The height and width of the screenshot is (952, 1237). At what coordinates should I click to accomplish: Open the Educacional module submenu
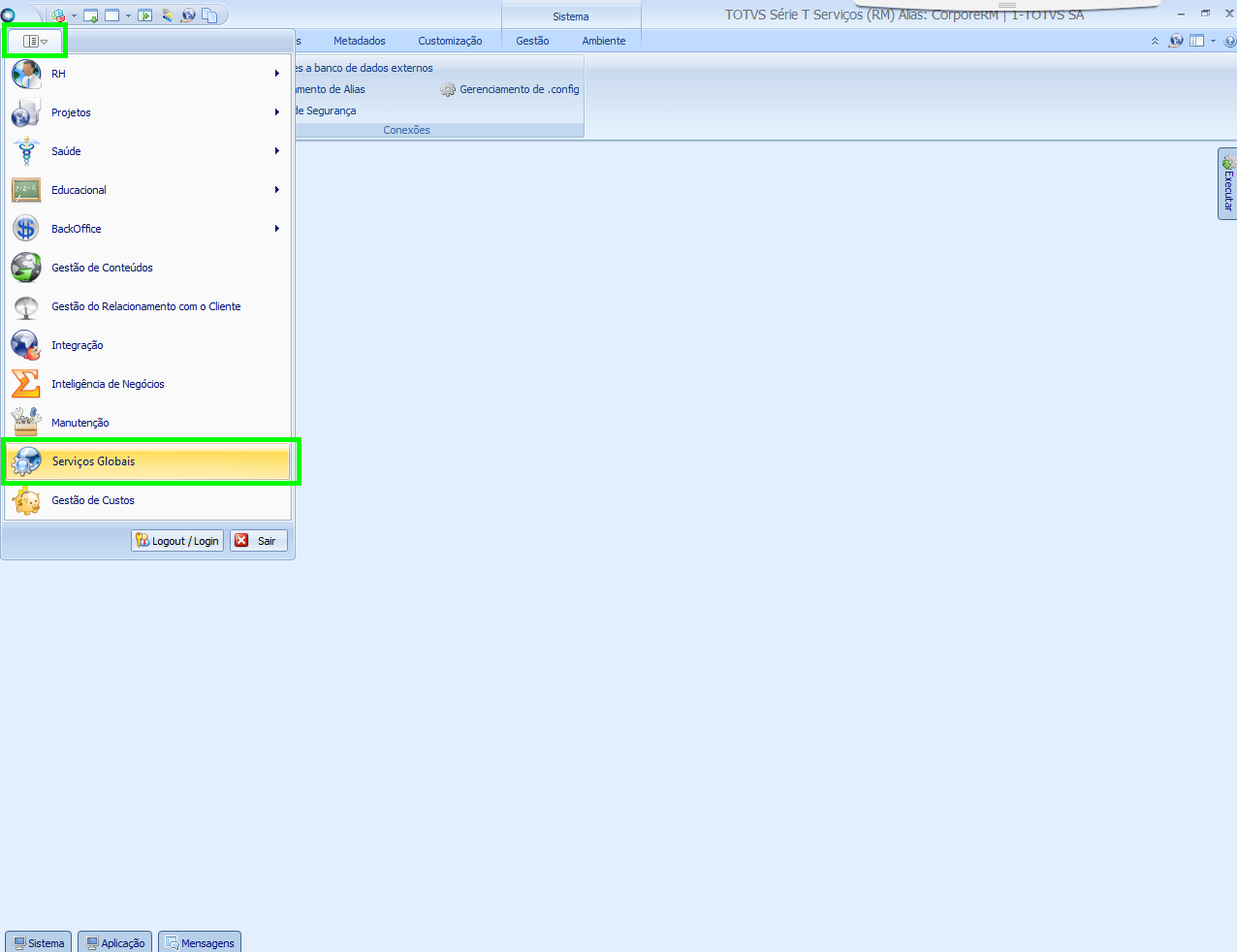click(147, 190)
